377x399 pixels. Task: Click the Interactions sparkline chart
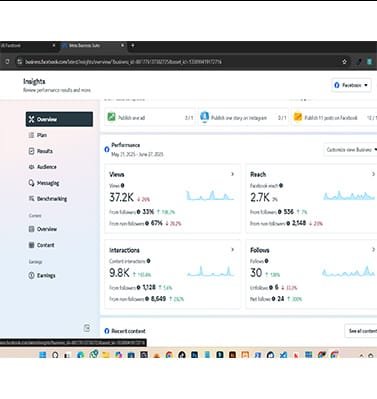tap(210, 271)
